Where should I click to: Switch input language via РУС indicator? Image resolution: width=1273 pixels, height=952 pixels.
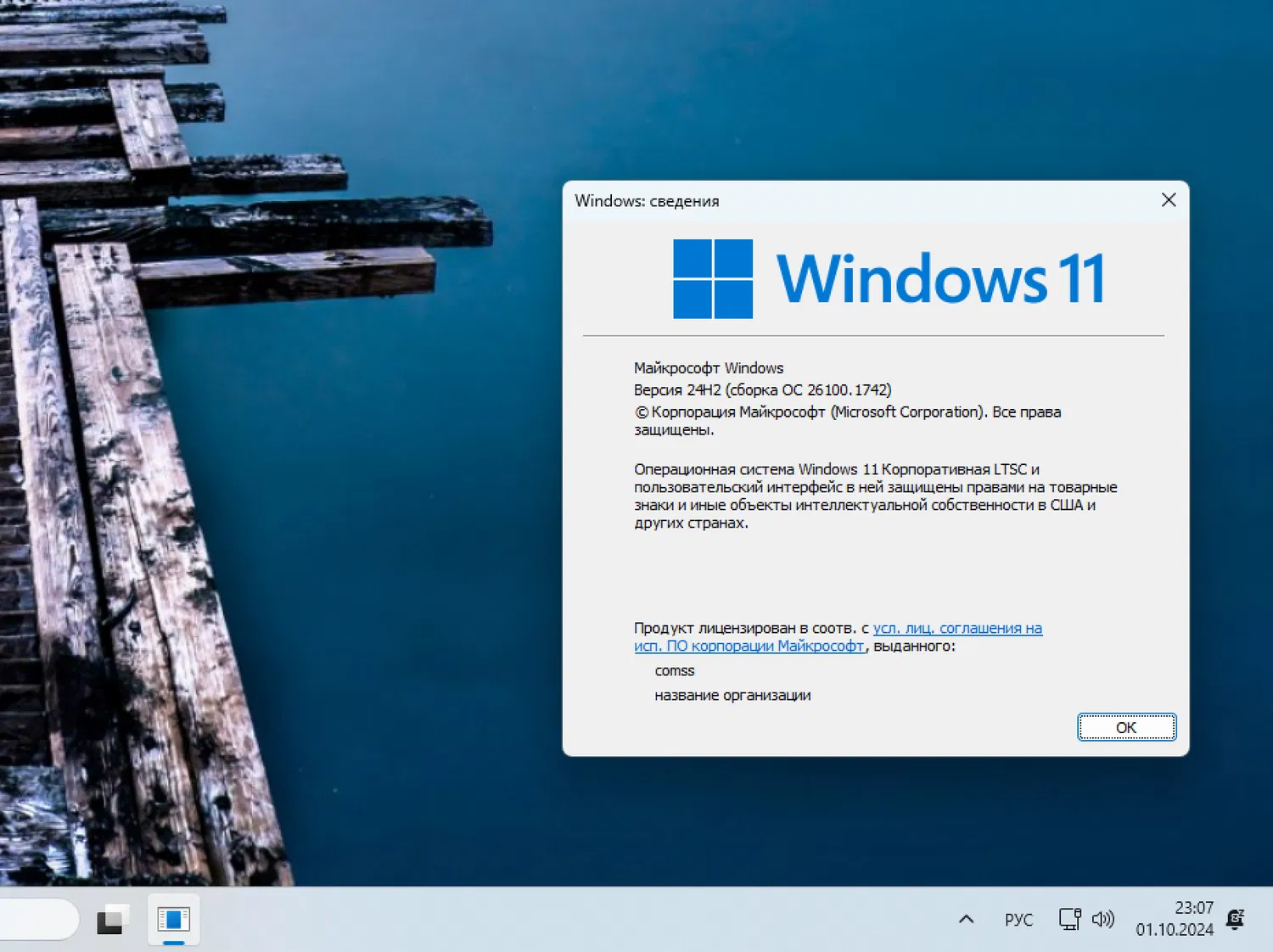(x=1018, y=920)
